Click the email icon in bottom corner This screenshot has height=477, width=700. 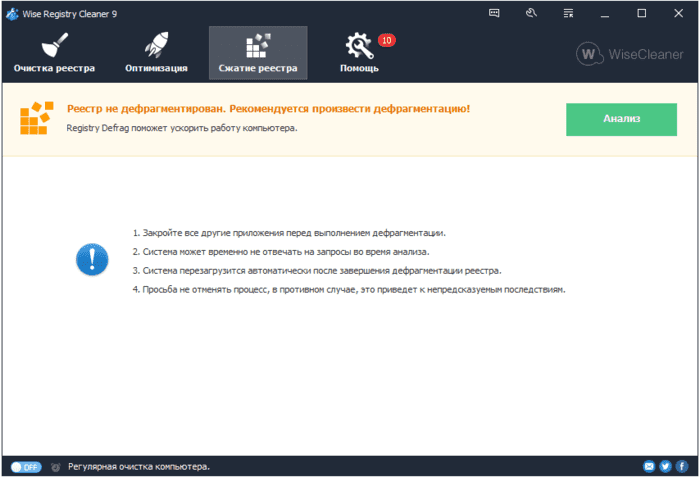coord(650,466)
